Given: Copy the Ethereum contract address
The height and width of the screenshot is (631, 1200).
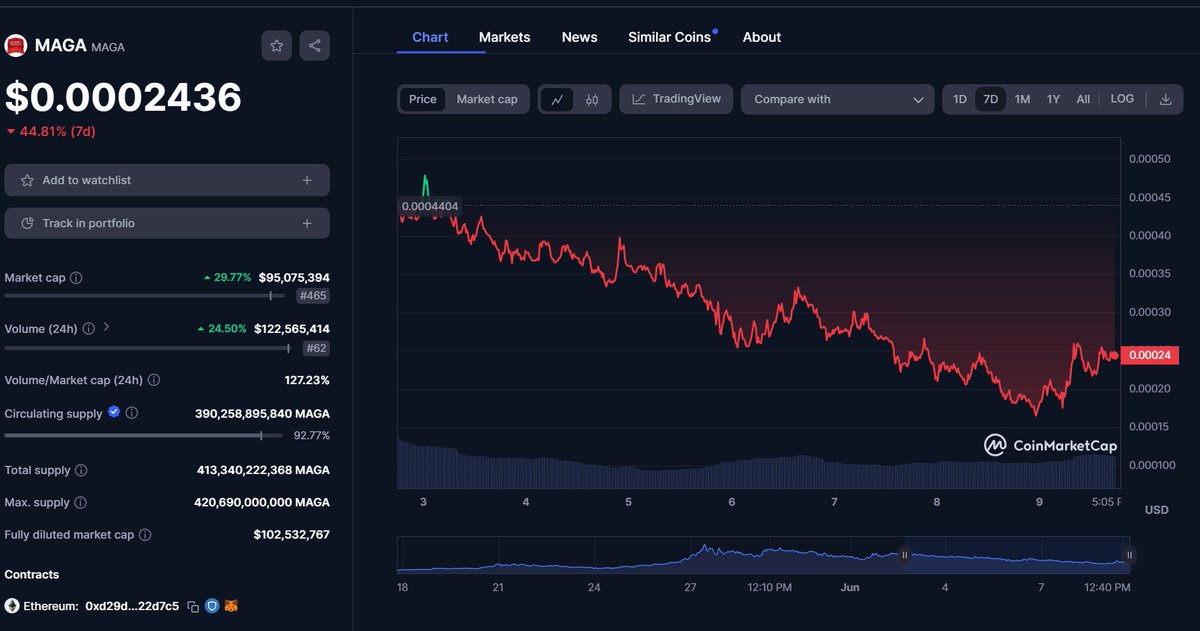Looking at the screenshot, I should pyautogui.click(x=193, y=606).
